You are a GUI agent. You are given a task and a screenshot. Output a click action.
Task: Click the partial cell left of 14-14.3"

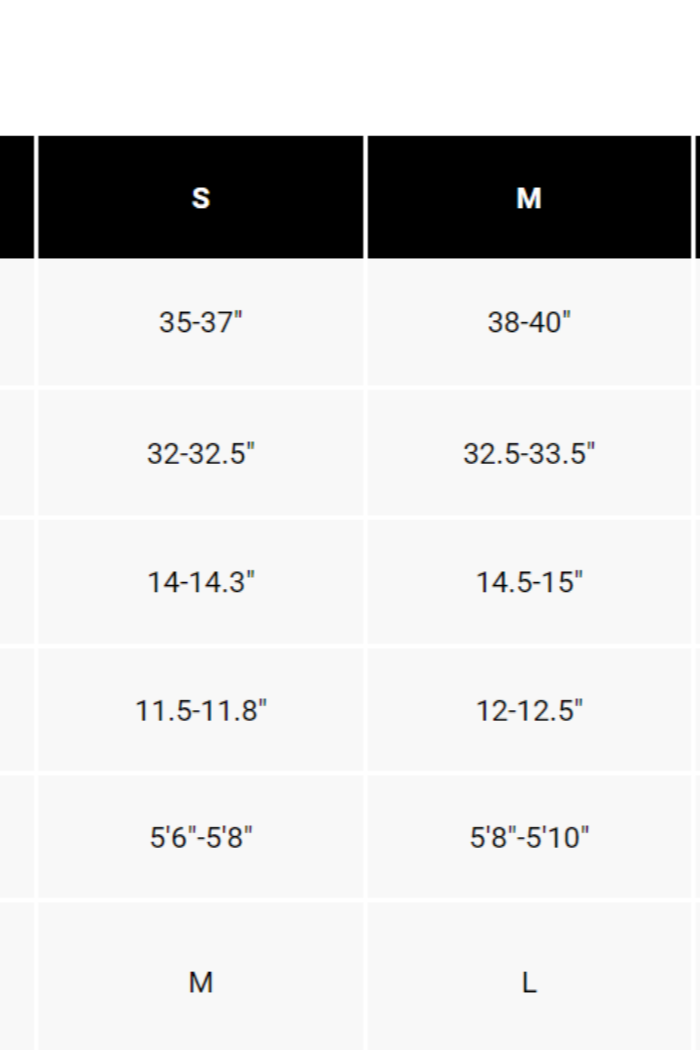(16, 582)
